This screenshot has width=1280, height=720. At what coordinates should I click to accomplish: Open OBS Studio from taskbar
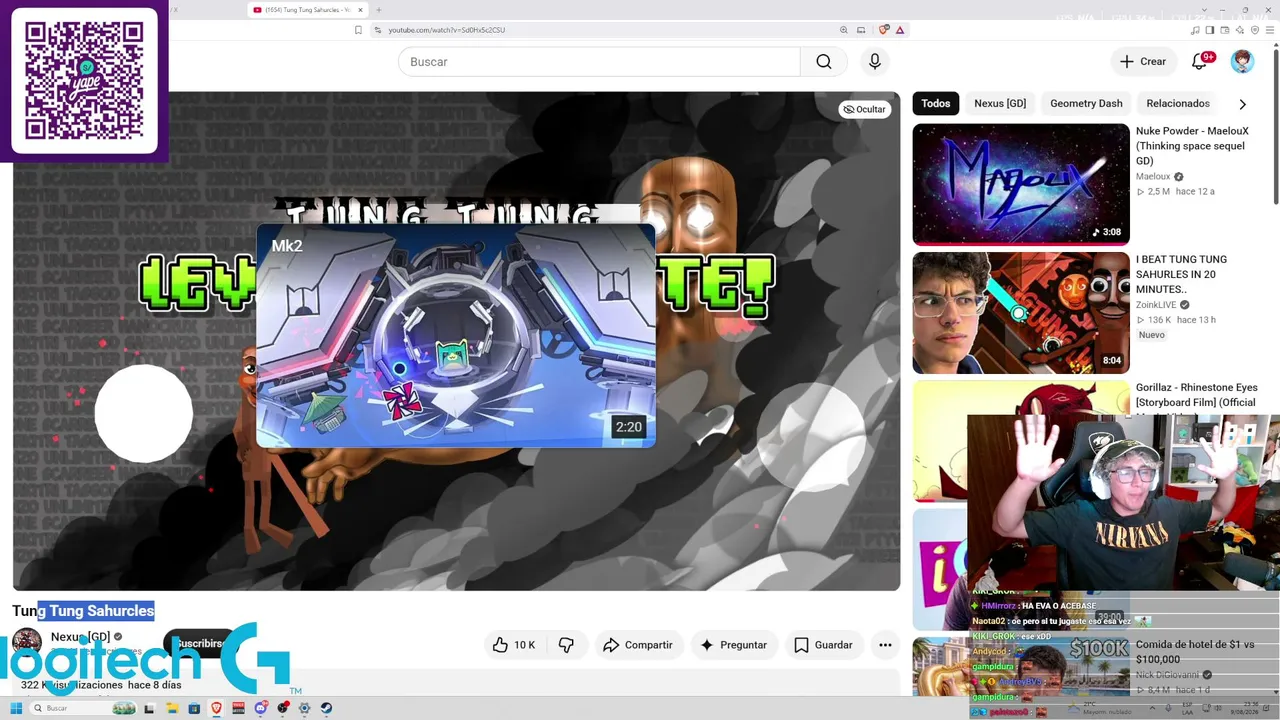click(283, 708)
